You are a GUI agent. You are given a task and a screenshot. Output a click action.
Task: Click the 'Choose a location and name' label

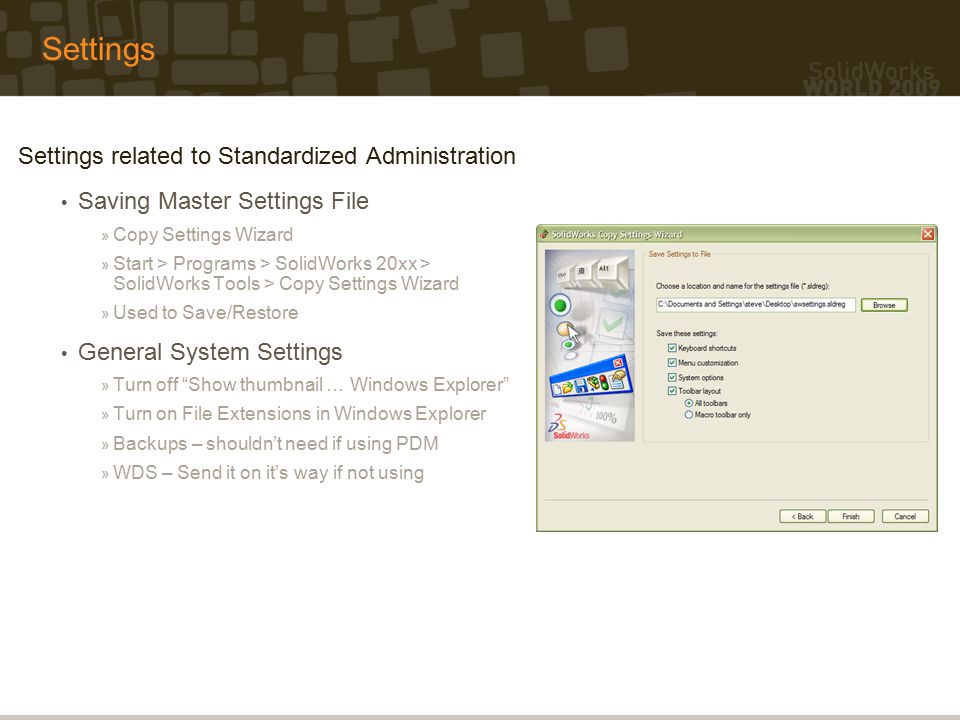(743, 286)
